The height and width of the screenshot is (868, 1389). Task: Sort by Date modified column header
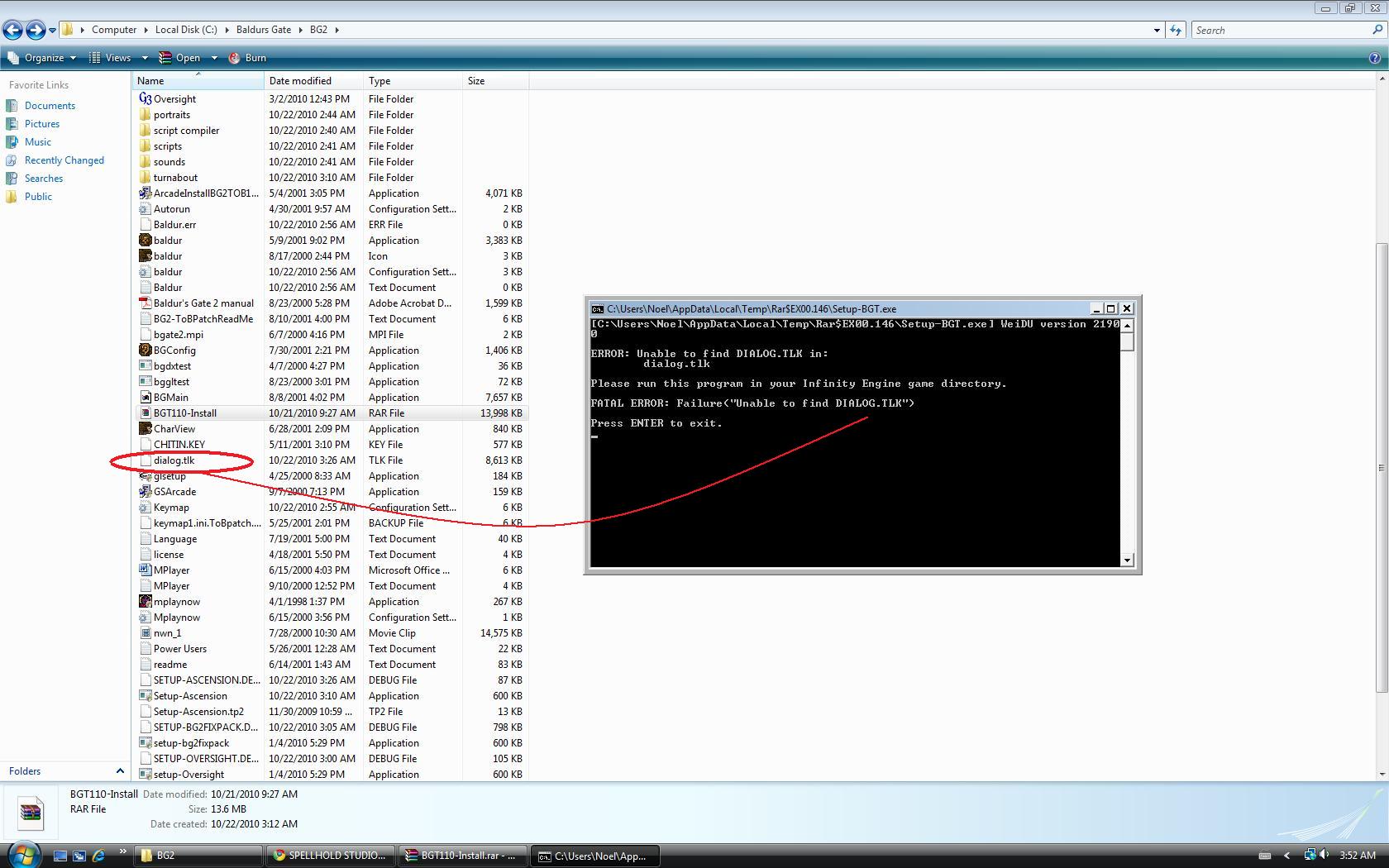(314, 81)
